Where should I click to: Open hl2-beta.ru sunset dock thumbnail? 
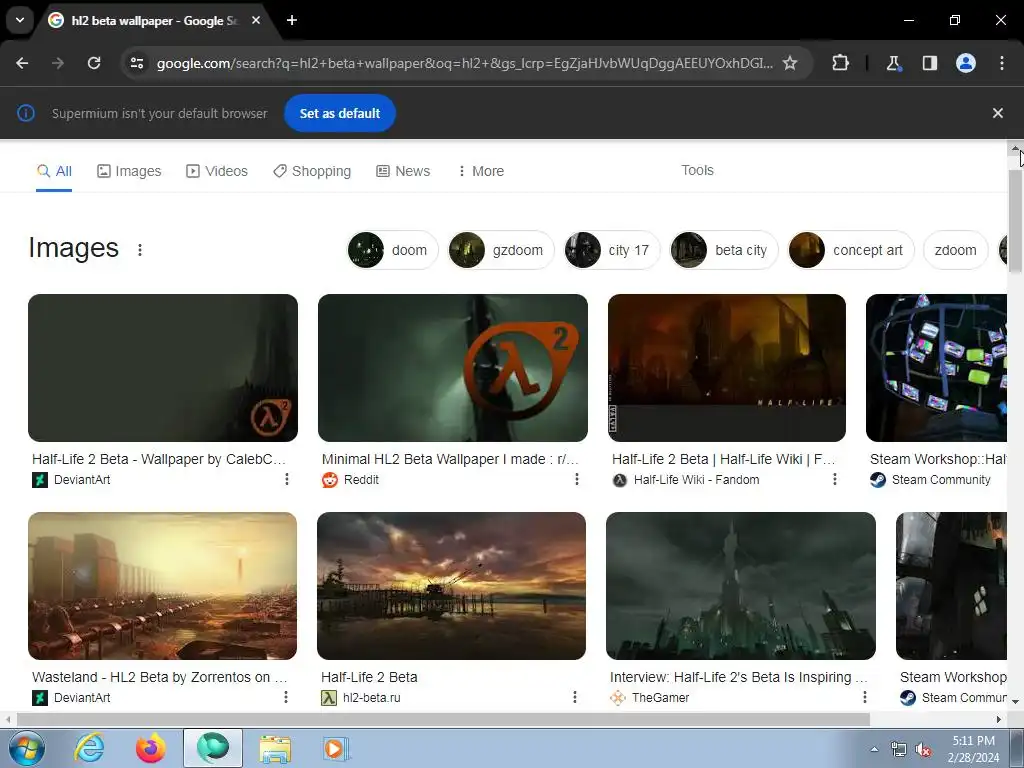point(451,586)
